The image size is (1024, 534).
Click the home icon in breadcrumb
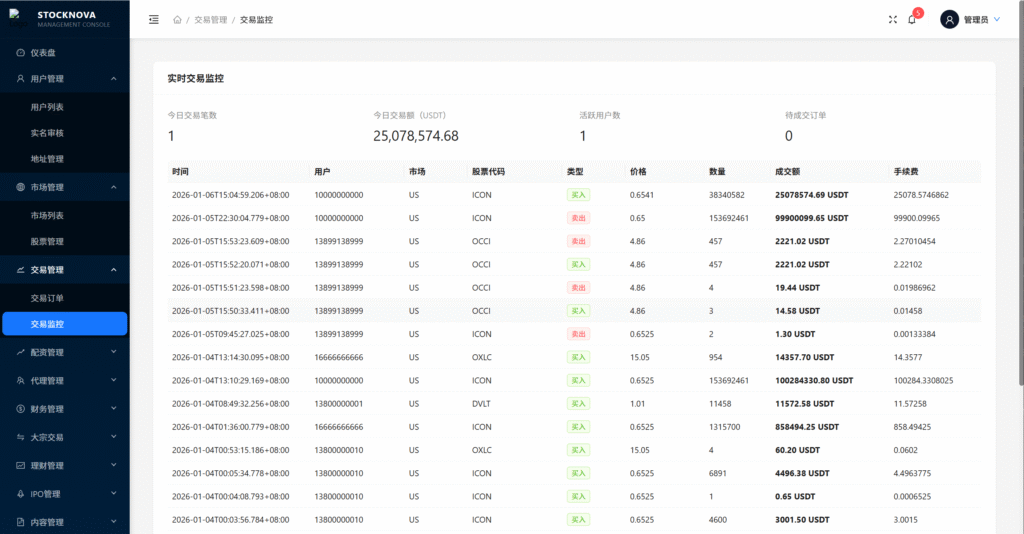click(177, 19)
